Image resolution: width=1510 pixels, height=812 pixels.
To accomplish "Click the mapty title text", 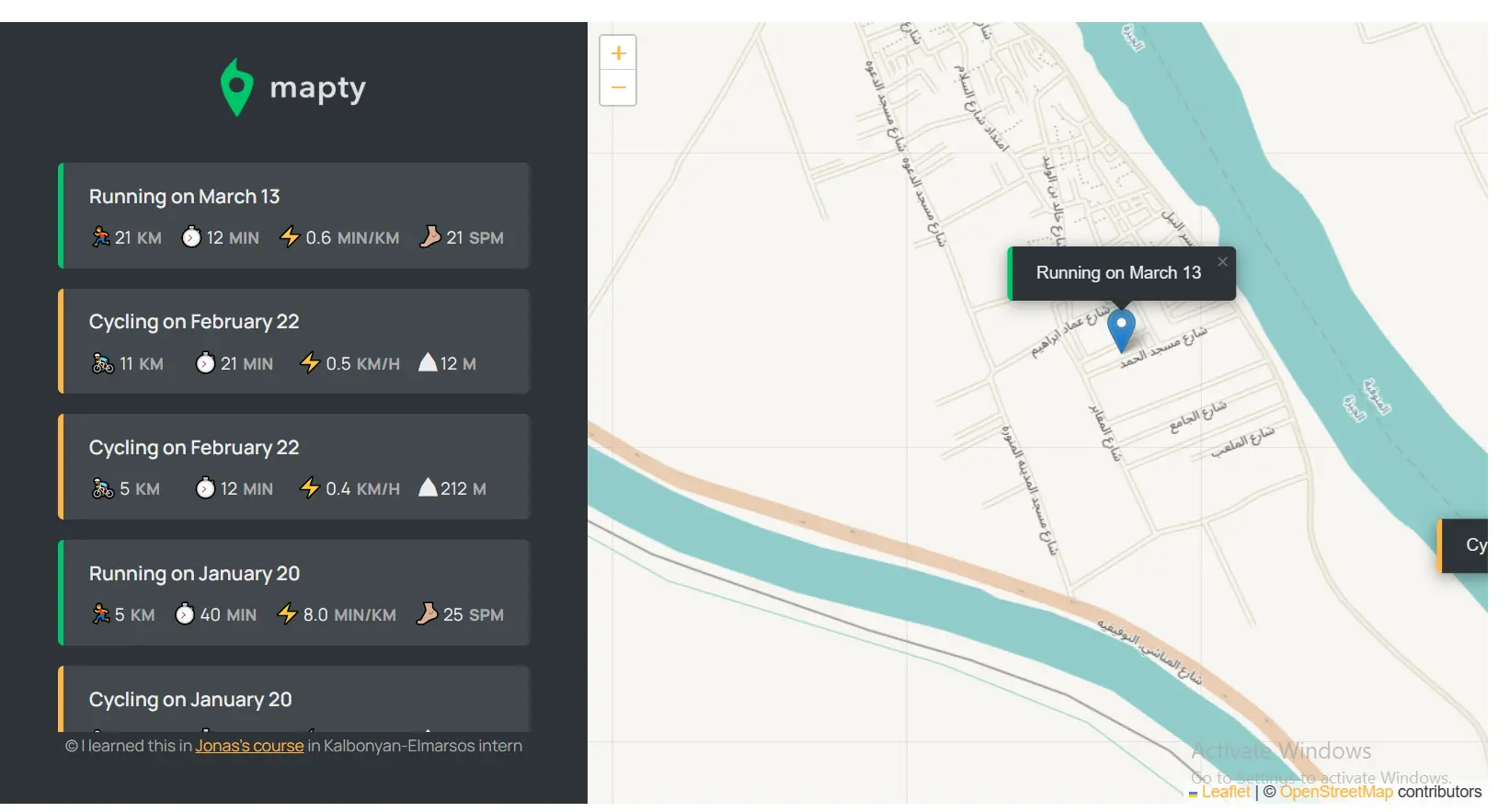I will pyautogui.click(x=317, y=88).
